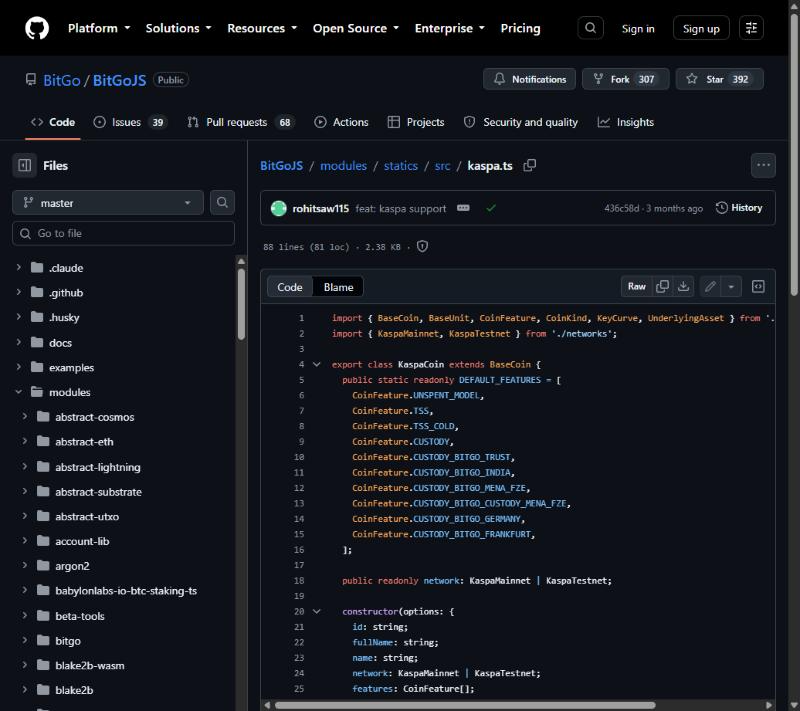This screenshot has width=800, height=711.
Task: Open master branch selector dropdown
Action: click(x=108, y=202)
